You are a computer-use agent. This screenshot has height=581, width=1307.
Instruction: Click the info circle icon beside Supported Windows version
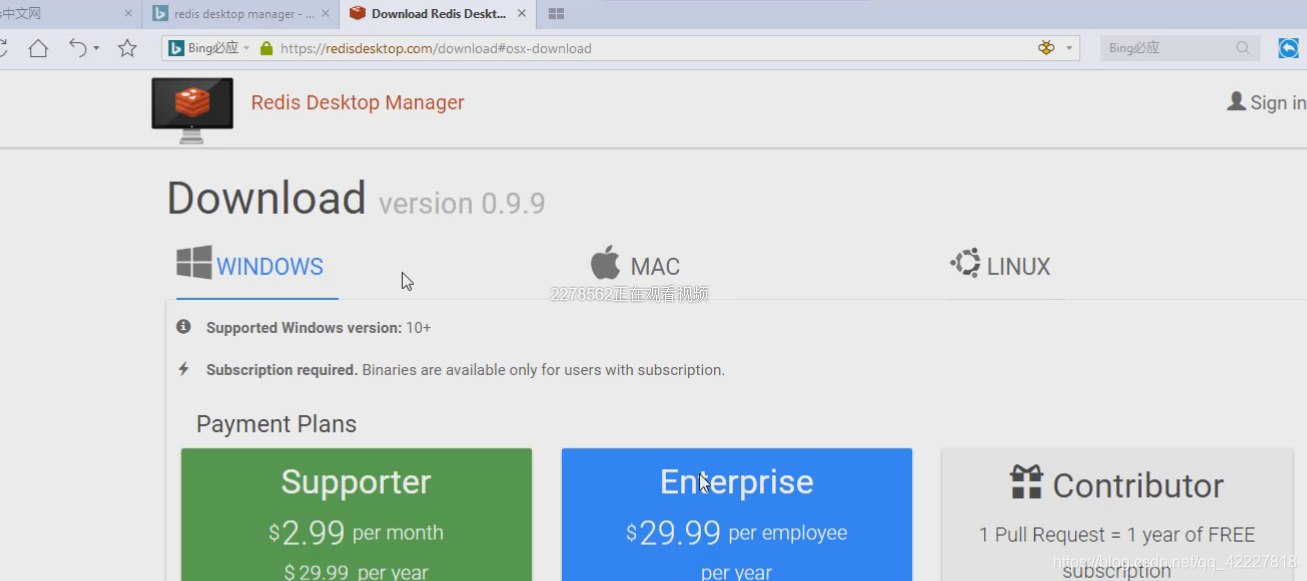[183, 327]
